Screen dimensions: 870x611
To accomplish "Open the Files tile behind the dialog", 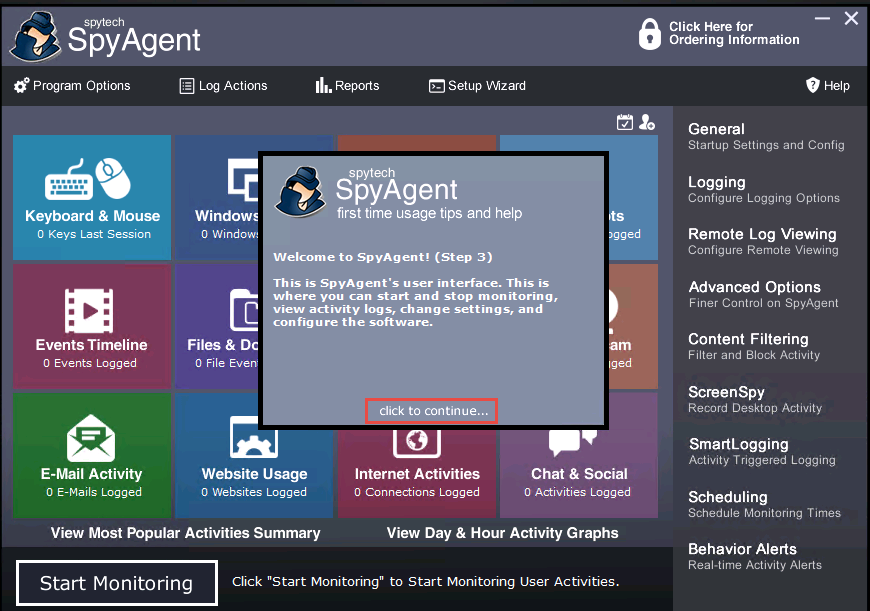I will pyautogui.click(x=217, y=326).
